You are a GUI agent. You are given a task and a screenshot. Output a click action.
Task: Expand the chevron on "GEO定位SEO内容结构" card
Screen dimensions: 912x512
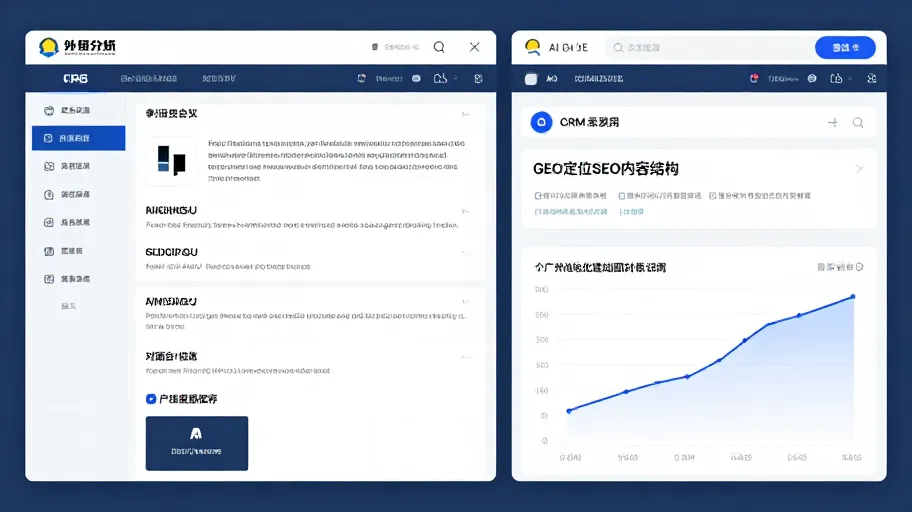[x=860, y=169]
